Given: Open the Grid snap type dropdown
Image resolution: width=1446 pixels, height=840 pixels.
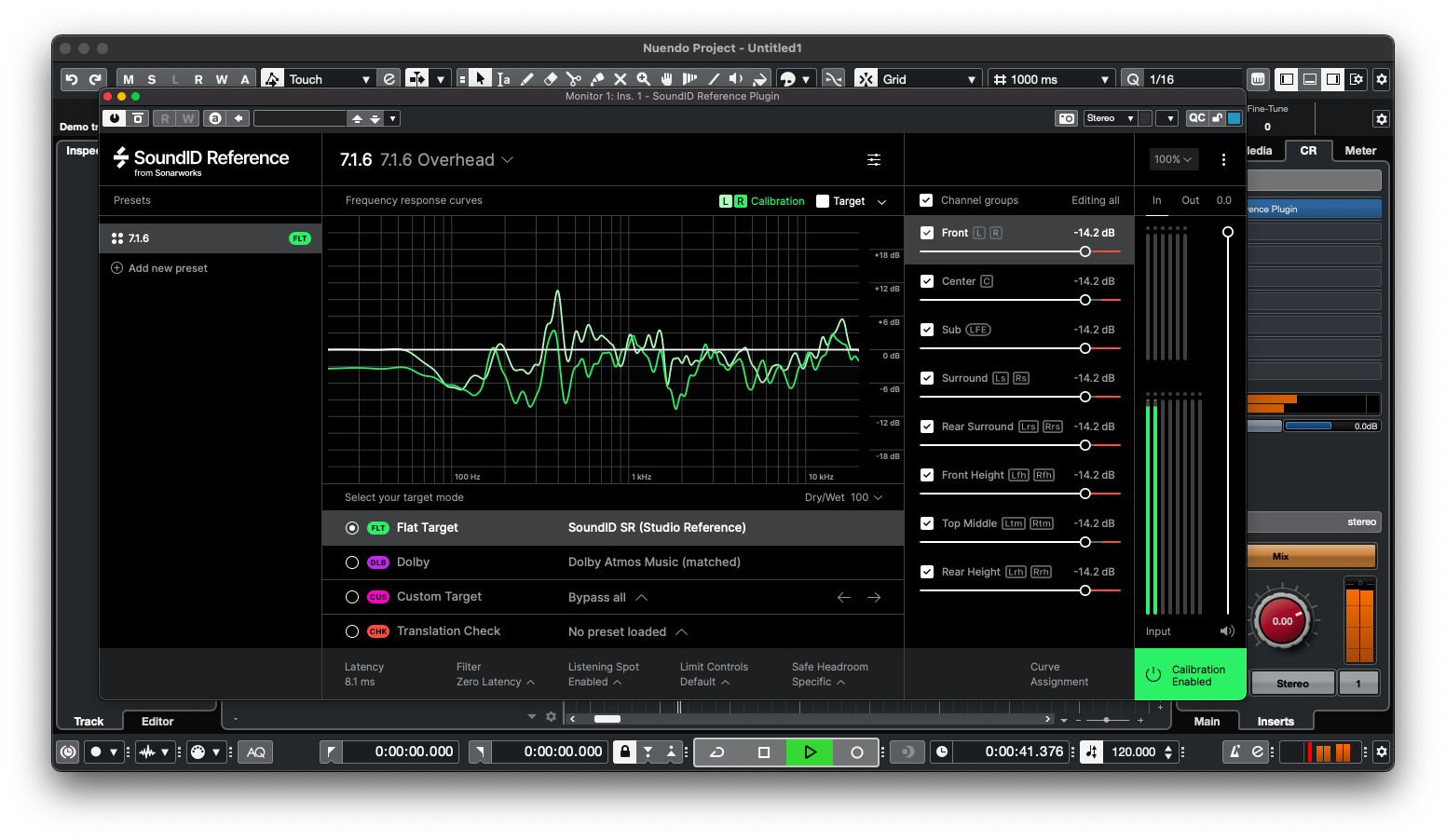Looking at the screenshot, I should coord(929,79).
